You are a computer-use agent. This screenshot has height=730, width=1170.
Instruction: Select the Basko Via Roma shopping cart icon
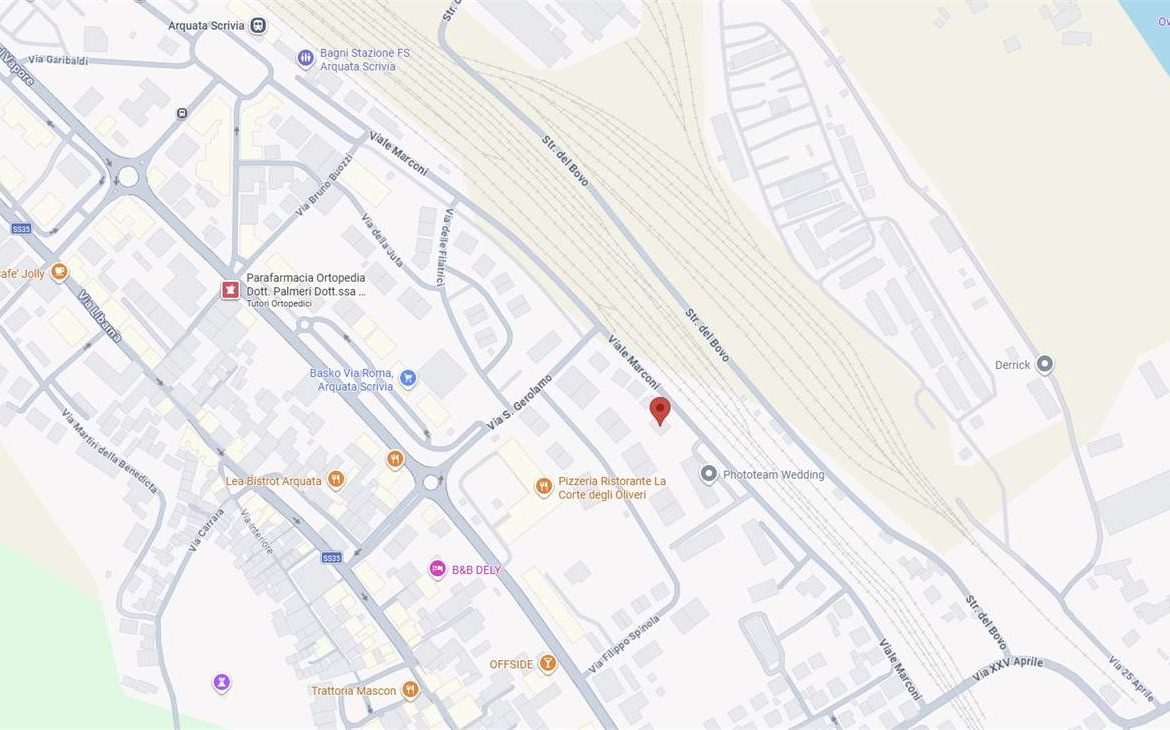[407, 378]
